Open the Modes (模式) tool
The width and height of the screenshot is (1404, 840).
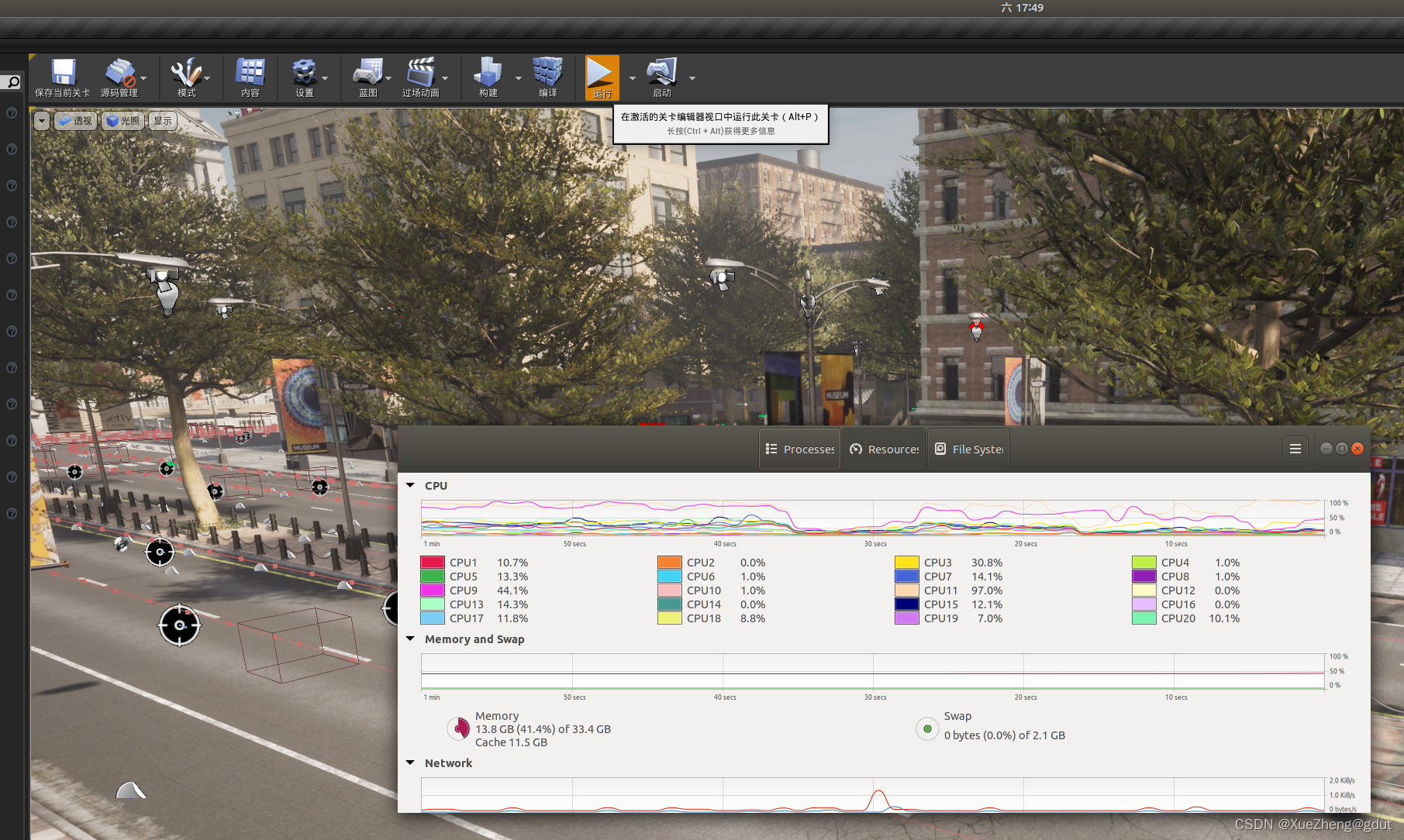point(186,77)
